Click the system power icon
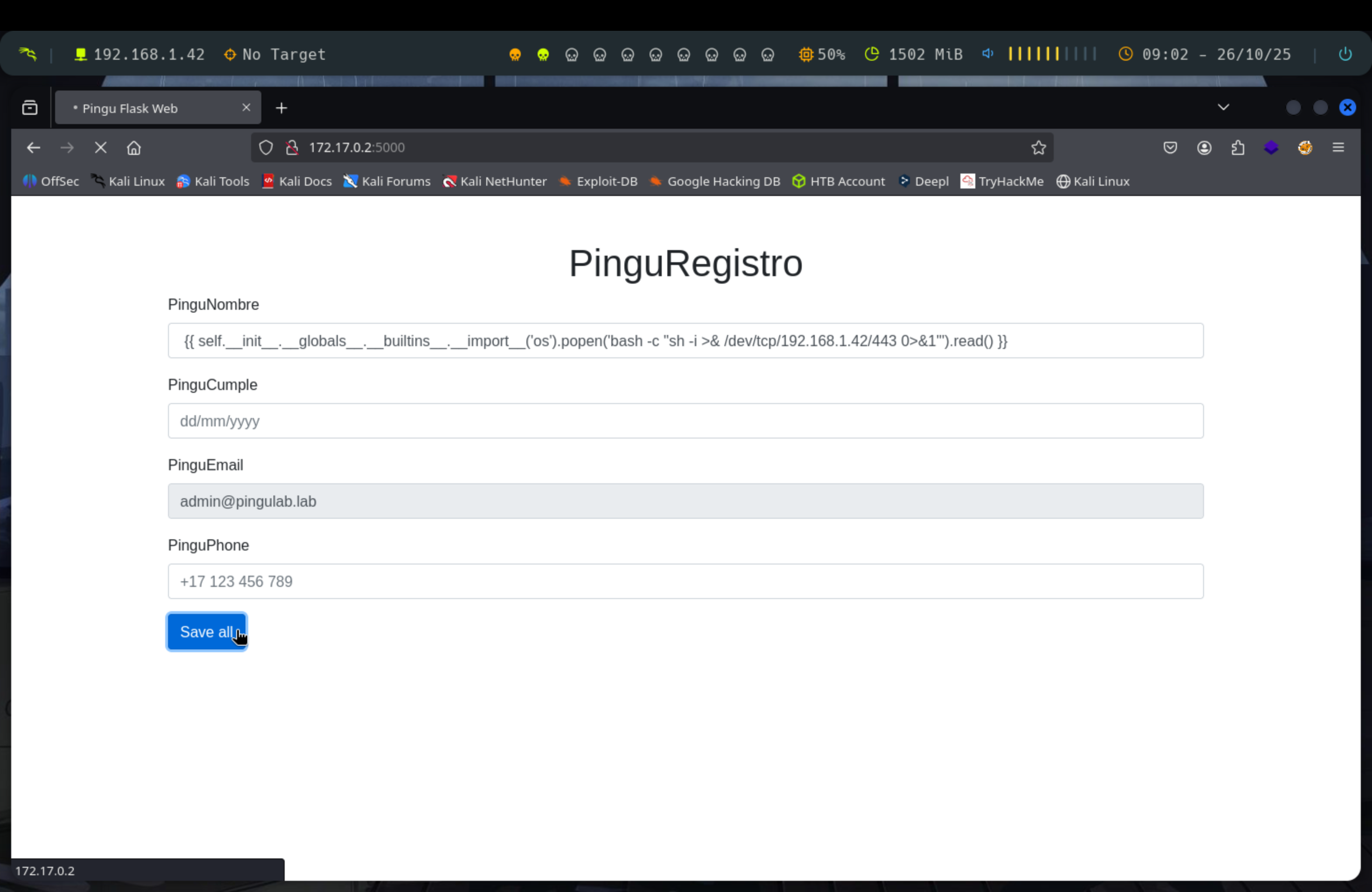 1345,54
